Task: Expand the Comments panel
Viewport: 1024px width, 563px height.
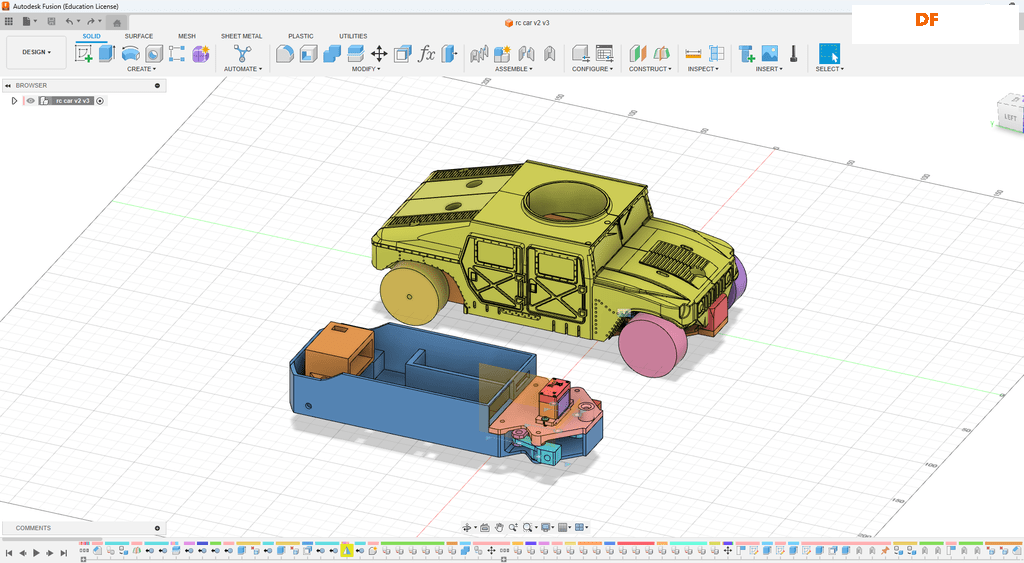Action: [157, 528]
